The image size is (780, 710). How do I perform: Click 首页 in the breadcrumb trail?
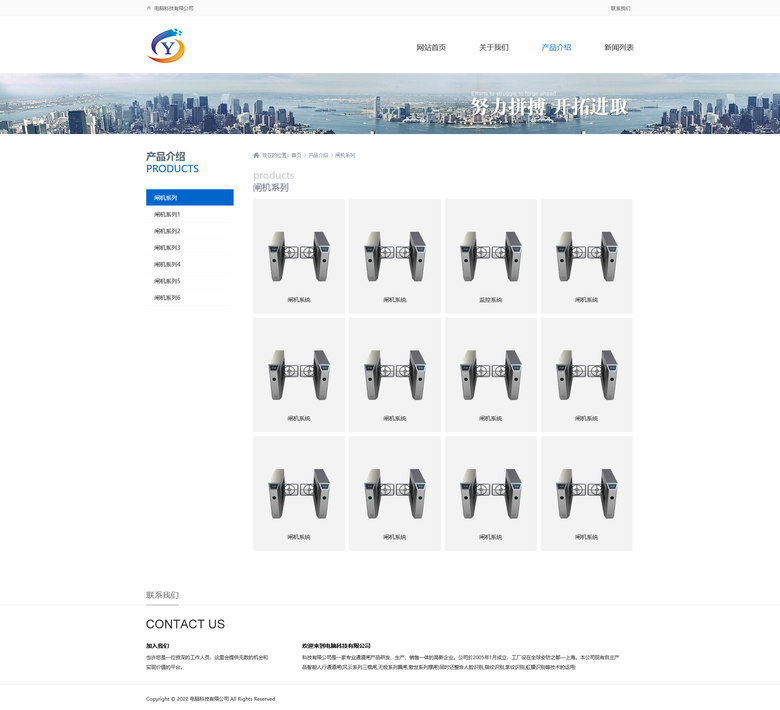296,155
